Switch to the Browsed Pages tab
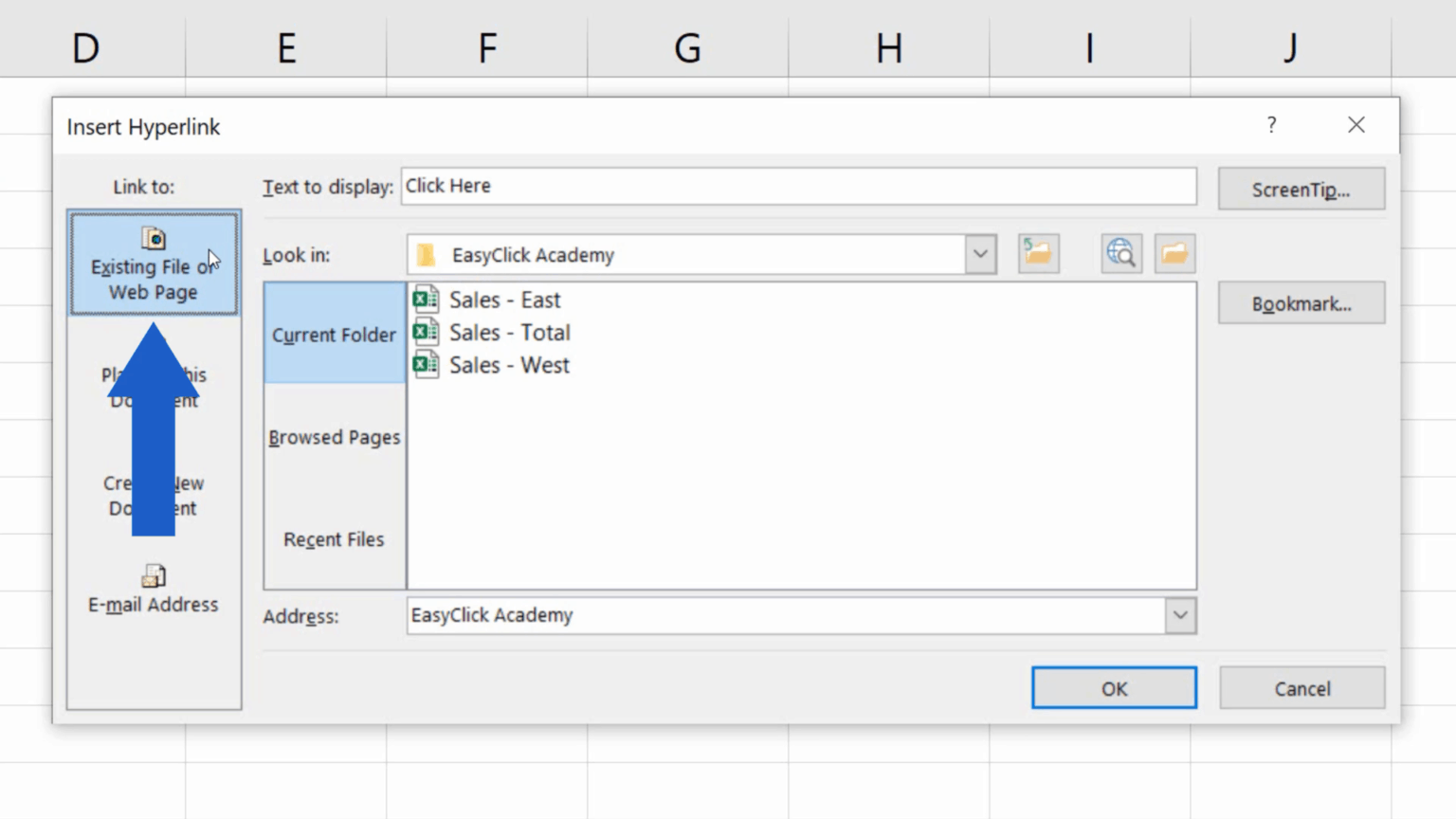The image size is (1456, 819). click(x=334, y=437)
